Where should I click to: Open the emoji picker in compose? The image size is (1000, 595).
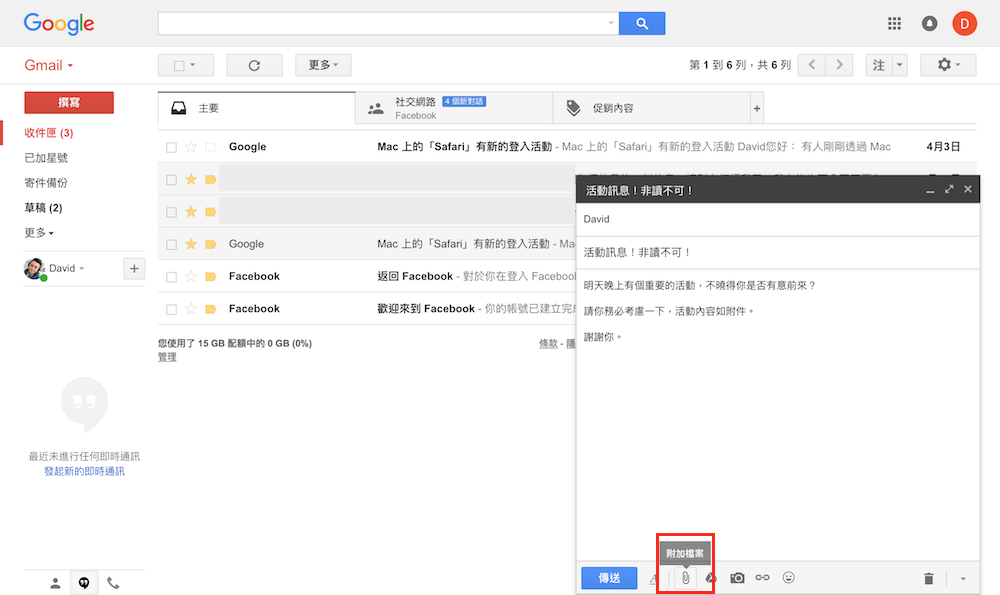(789, 578)
